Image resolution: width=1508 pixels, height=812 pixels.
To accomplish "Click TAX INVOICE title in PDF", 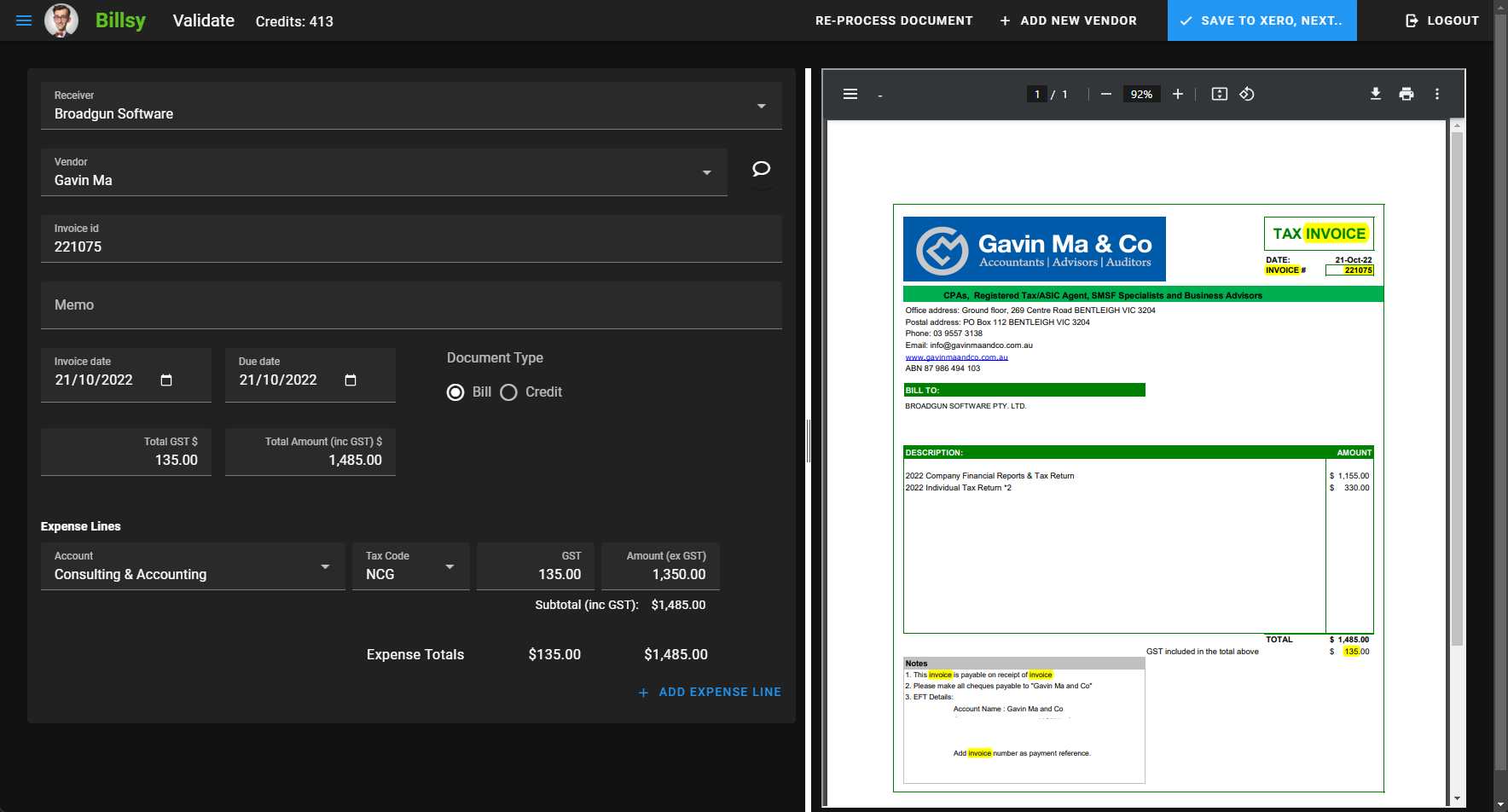I will [1319, 234].
